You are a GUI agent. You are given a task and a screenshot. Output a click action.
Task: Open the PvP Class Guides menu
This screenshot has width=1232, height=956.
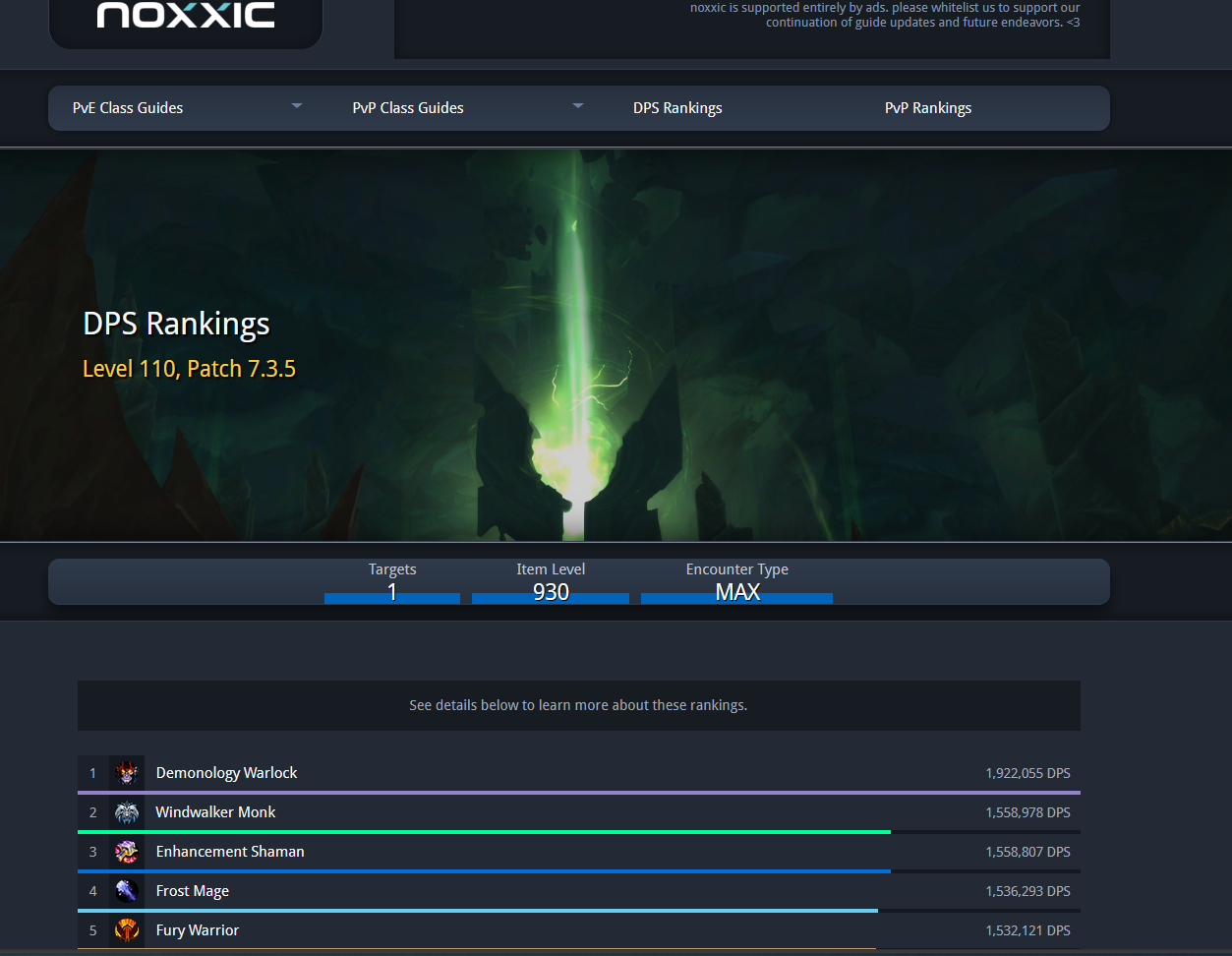[x=408, y=108]
